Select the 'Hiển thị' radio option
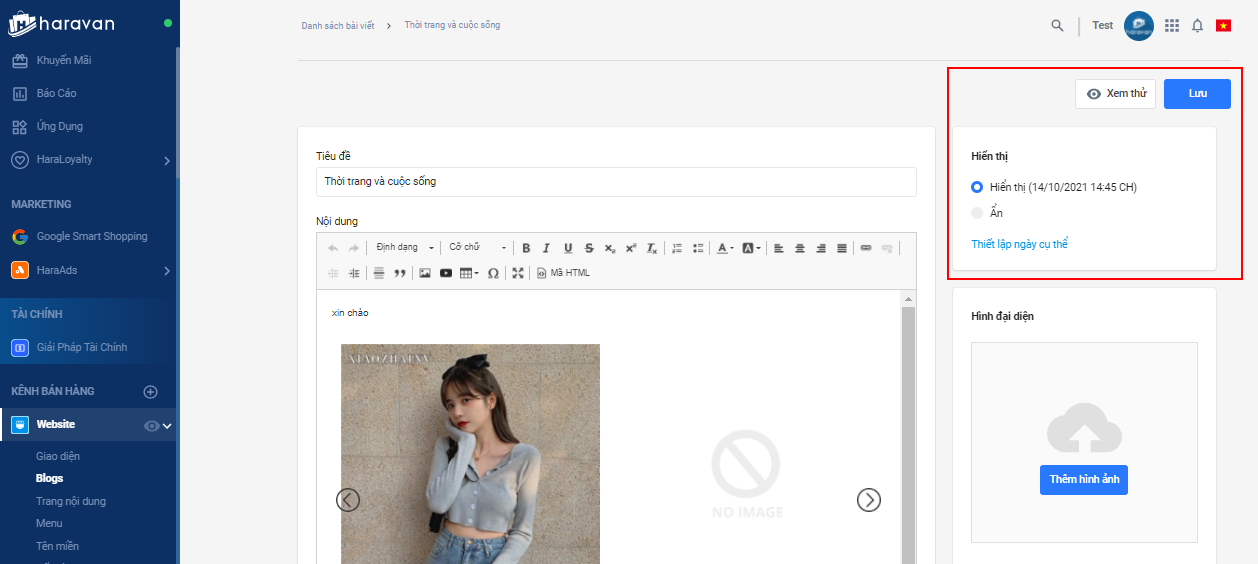The width and height of the screenshot is (1258, 564). (x=977, y=187)
